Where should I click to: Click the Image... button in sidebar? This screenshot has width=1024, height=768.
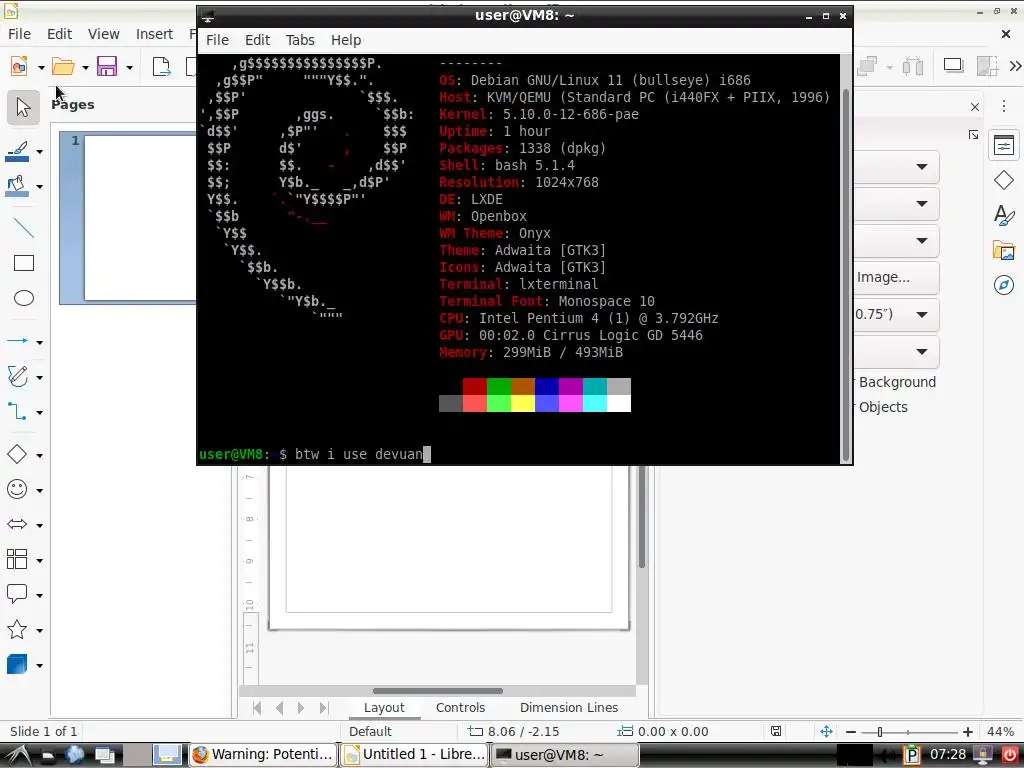[x=897, y=278]
